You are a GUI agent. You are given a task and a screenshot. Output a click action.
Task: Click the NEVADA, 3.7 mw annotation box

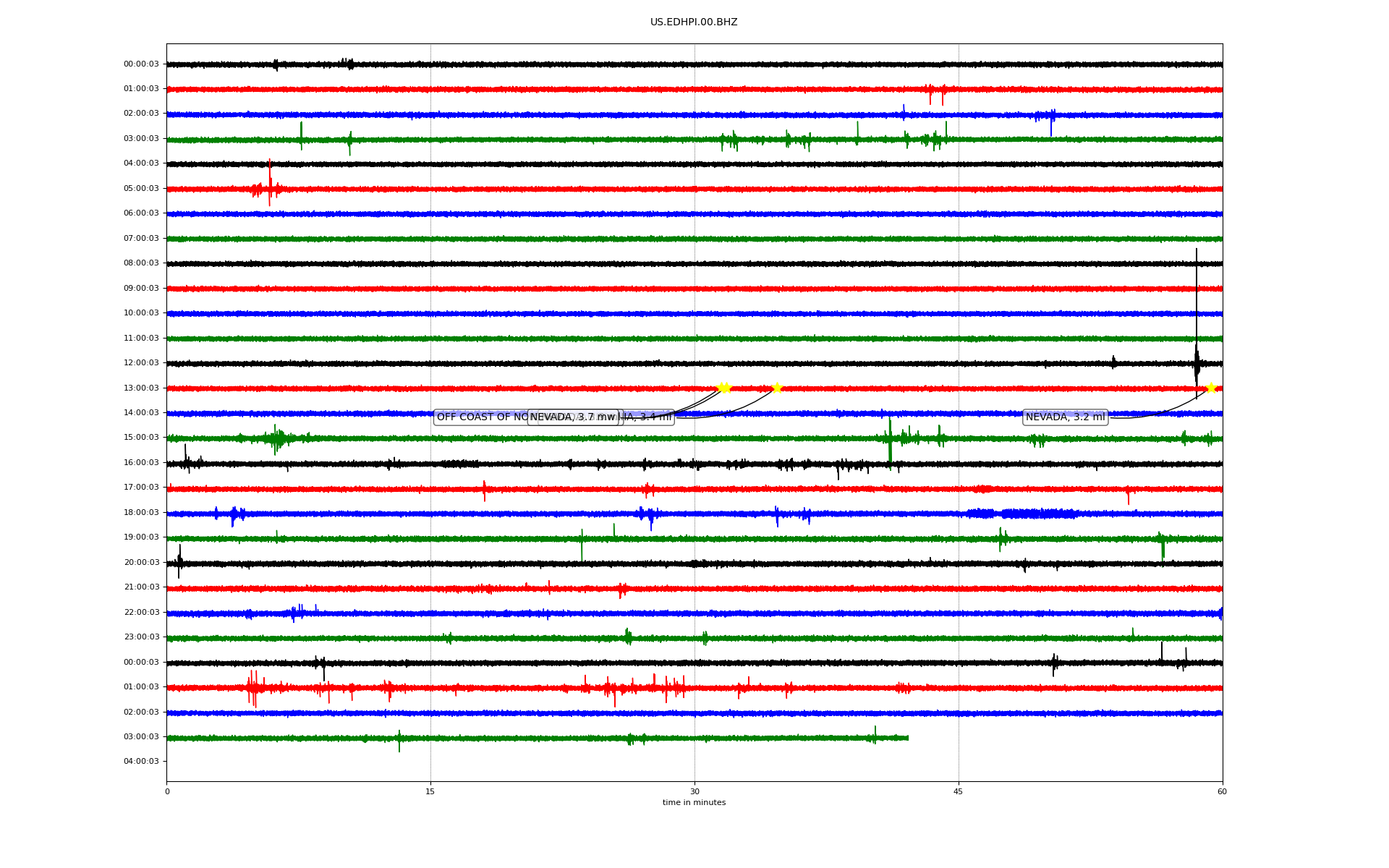tap(573, 417)
